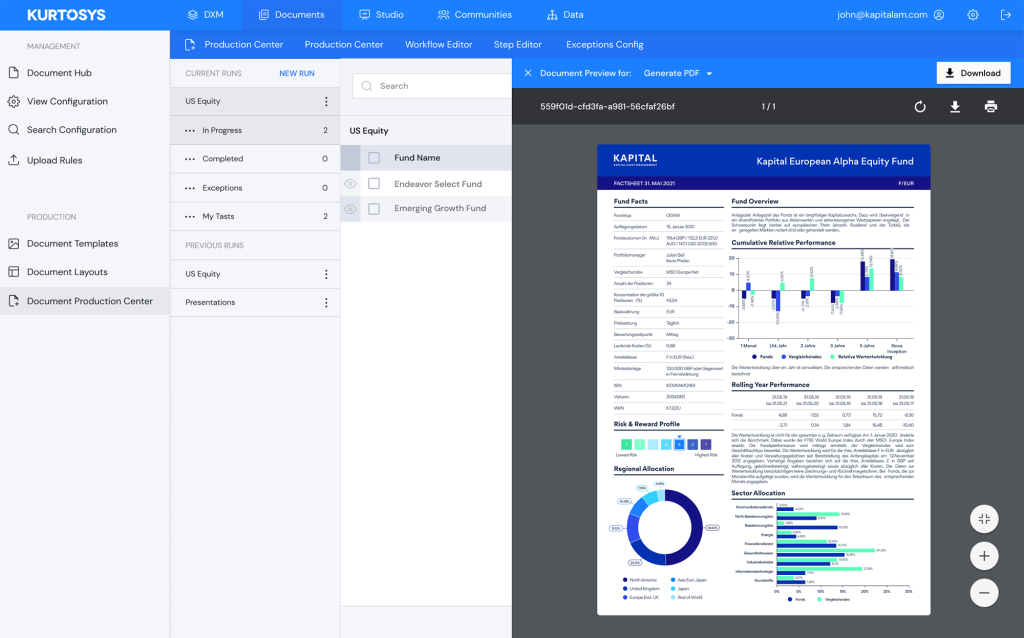The width and height of the screenshot is (1024, 638).
Task: Select the In Progress status row
Action: [x=255, y=131]
